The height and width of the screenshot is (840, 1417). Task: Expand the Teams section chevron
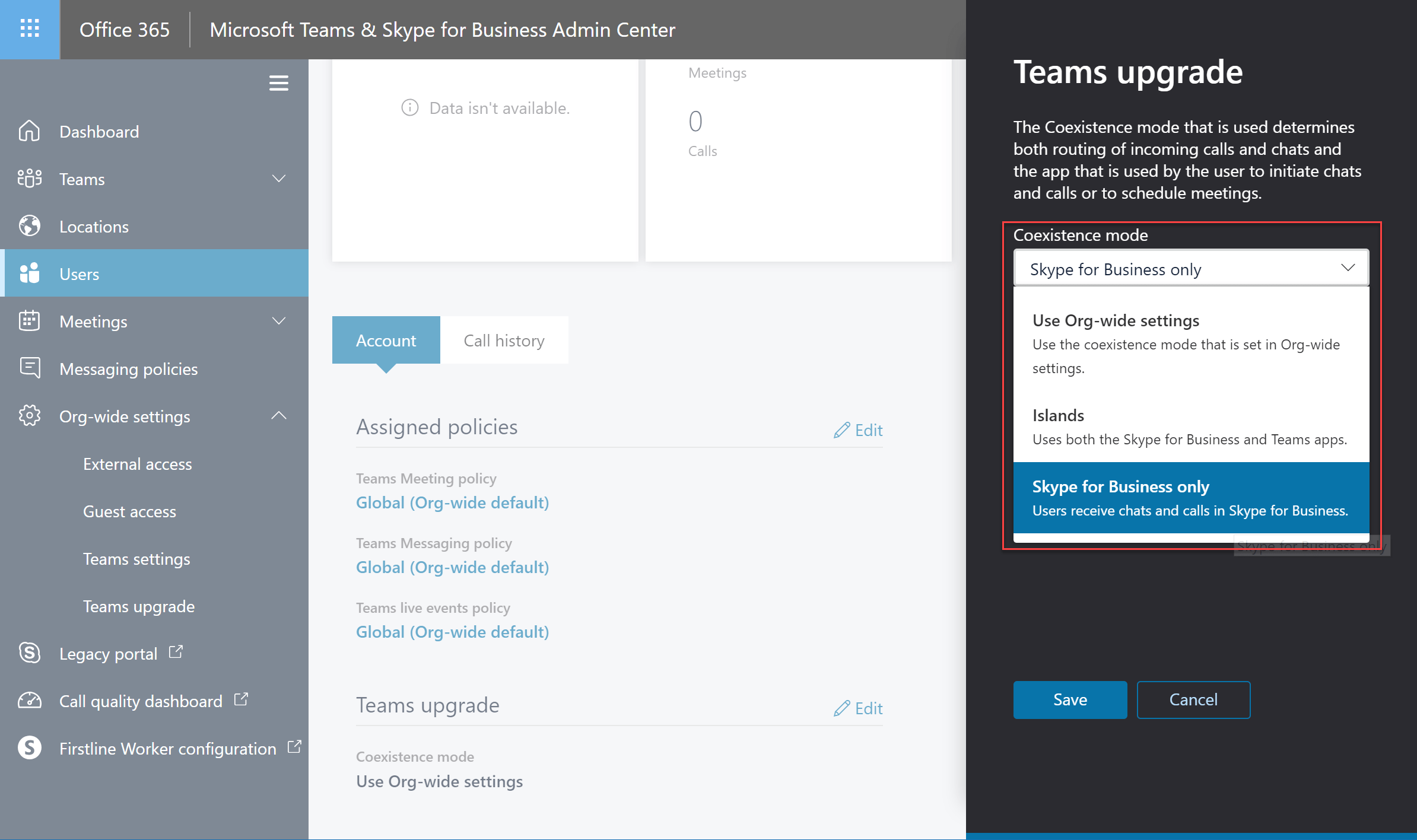point(278,179)
